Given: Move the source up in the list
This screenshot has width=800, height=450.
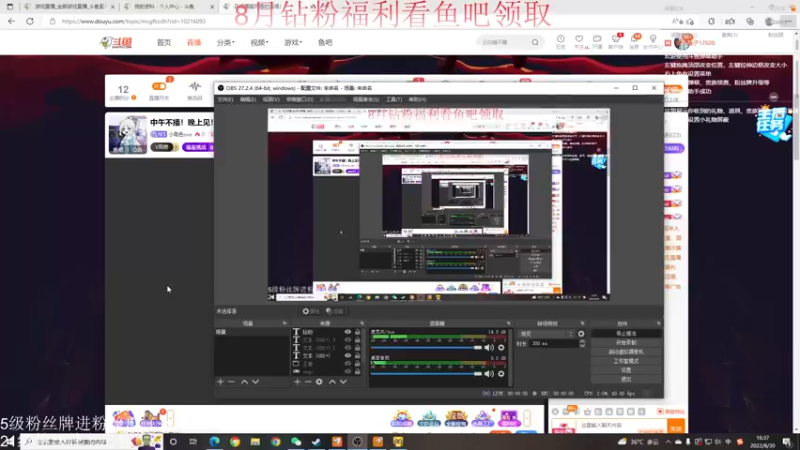Looking at the screenshot, I should point(332,382).
